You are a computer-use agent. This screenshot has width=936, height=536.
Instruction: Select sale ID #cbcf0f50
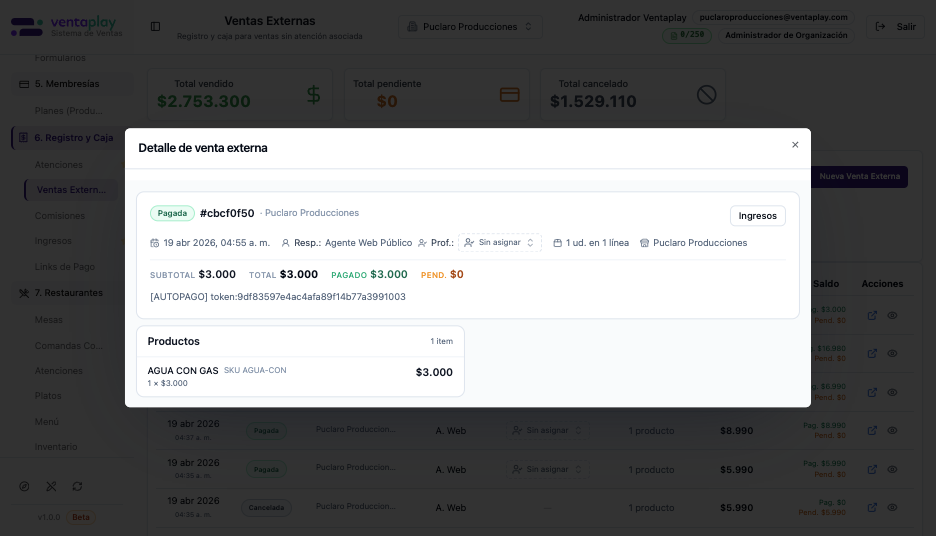(x=227, y=213)
